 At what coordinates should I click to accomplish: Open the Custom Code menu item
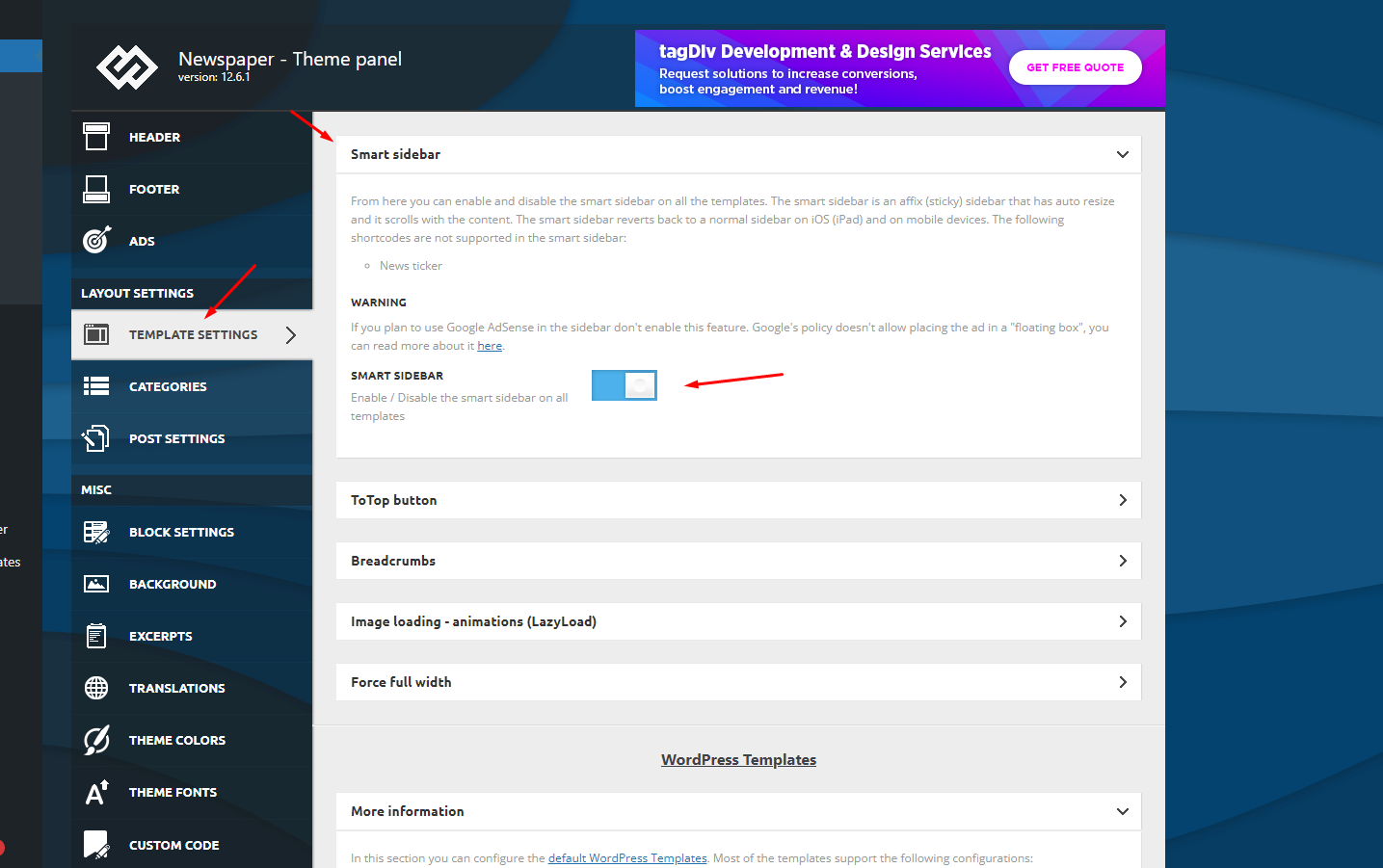(x=192, y=845)
